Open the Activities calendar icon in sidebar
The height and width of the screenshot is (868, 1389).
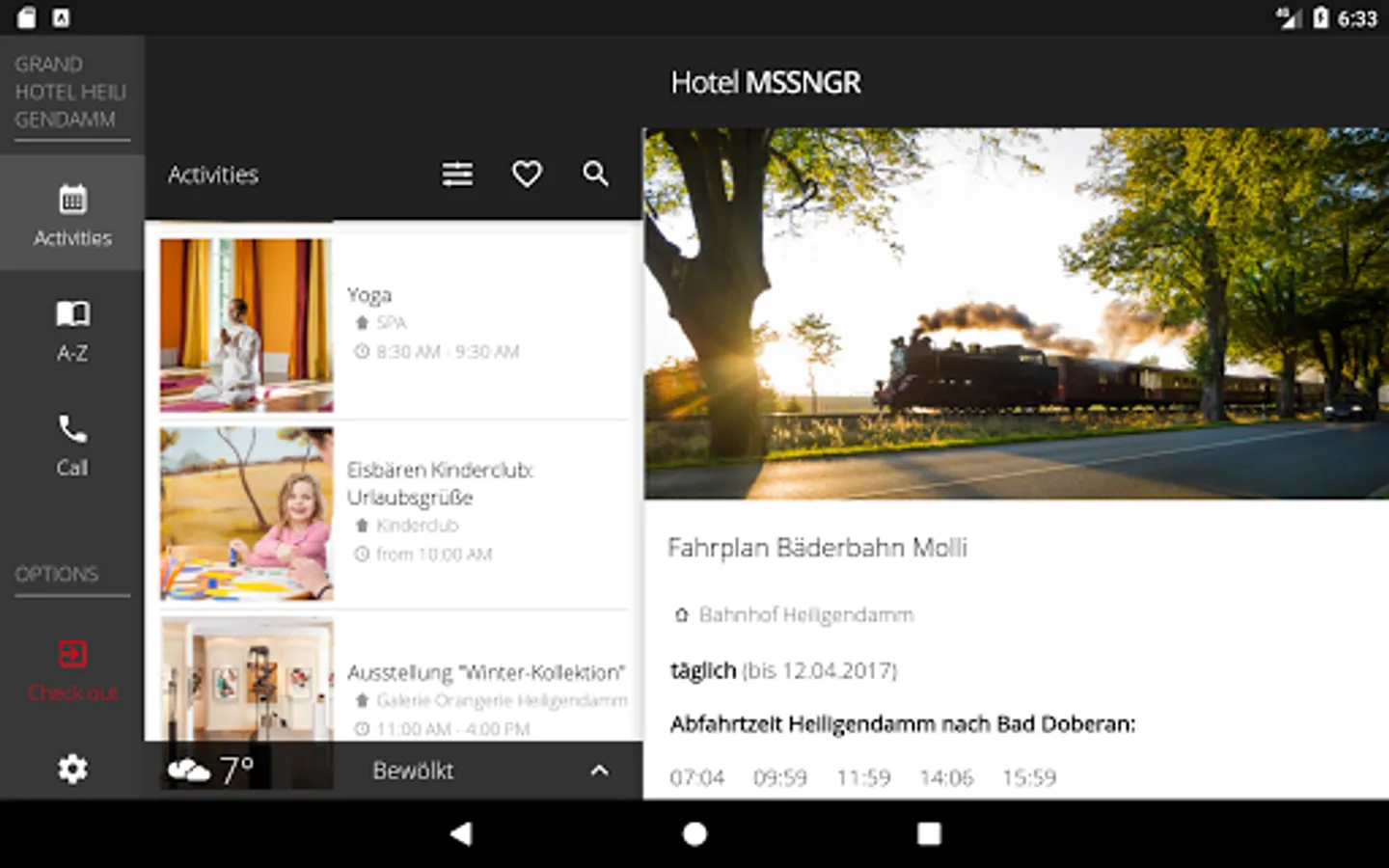pos(72,200)
